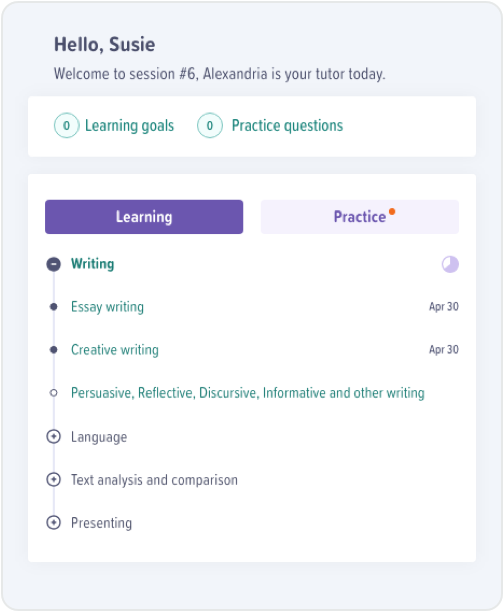
Task: Open Persuasive, Reflective, Discursive writing topic
Action: pos(248,393)
